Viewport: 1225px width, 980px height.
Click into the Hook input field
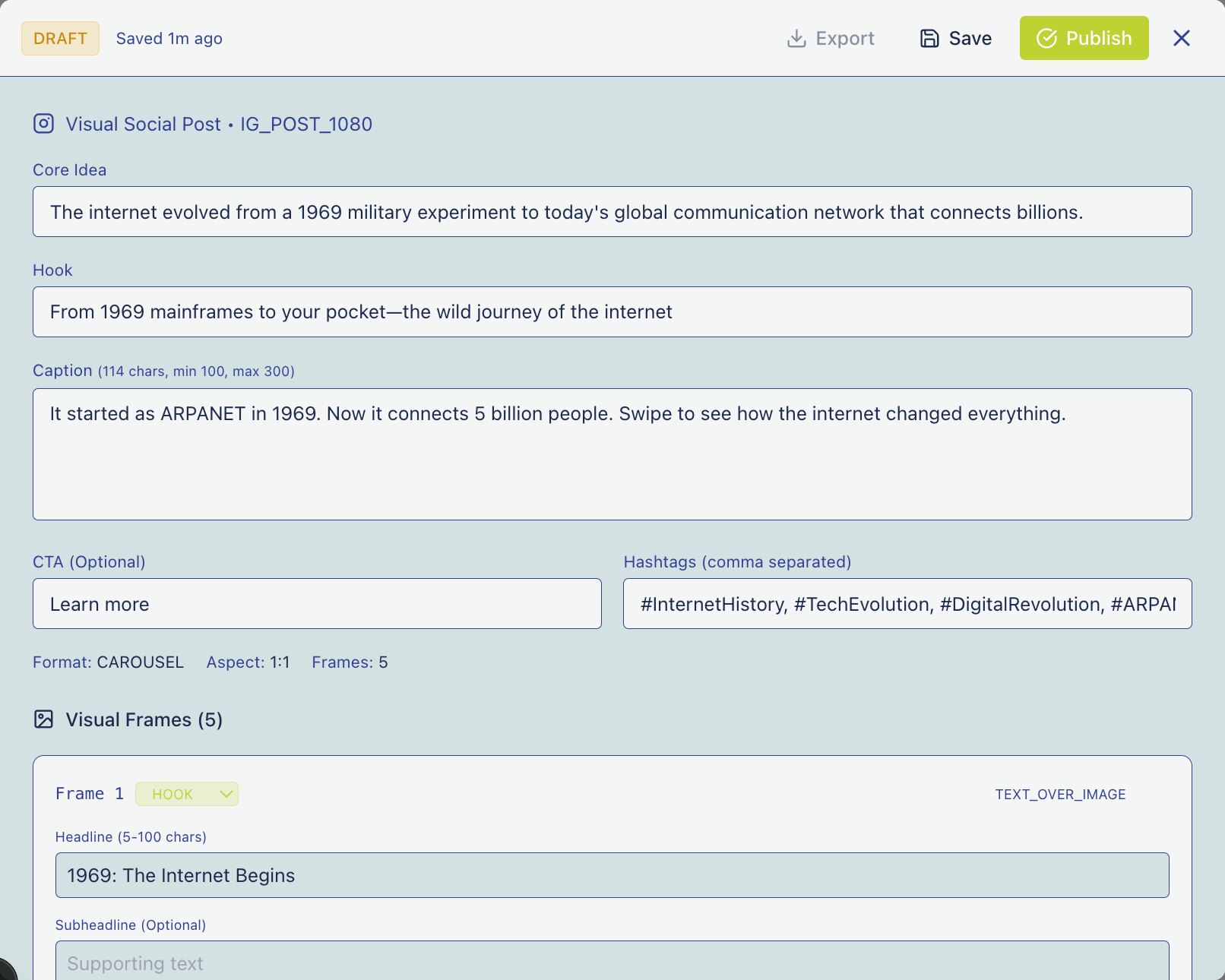(x=612, y=312)
